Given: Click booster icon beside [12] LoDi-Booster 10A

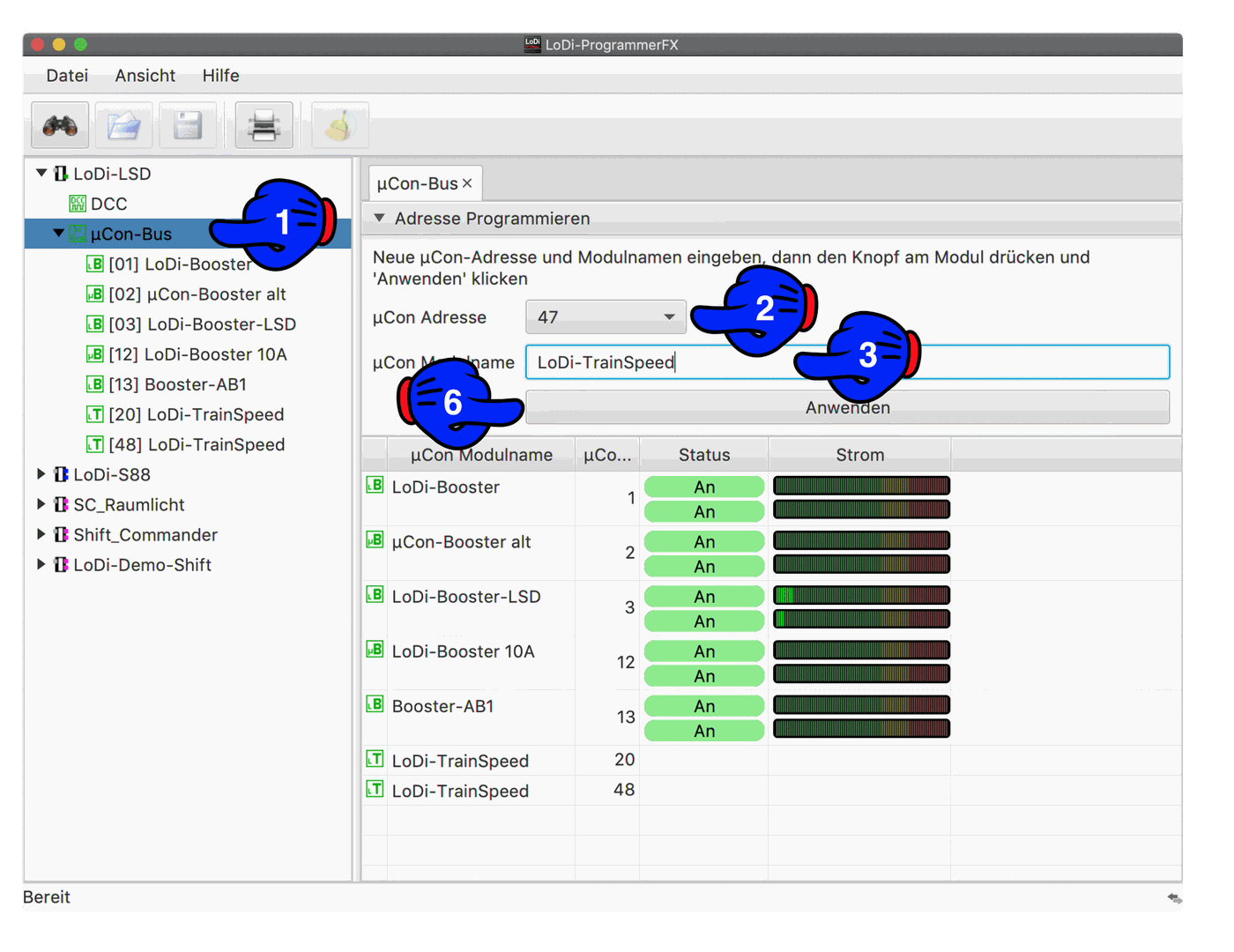Looking at the screenshot, I should (94, 353).
